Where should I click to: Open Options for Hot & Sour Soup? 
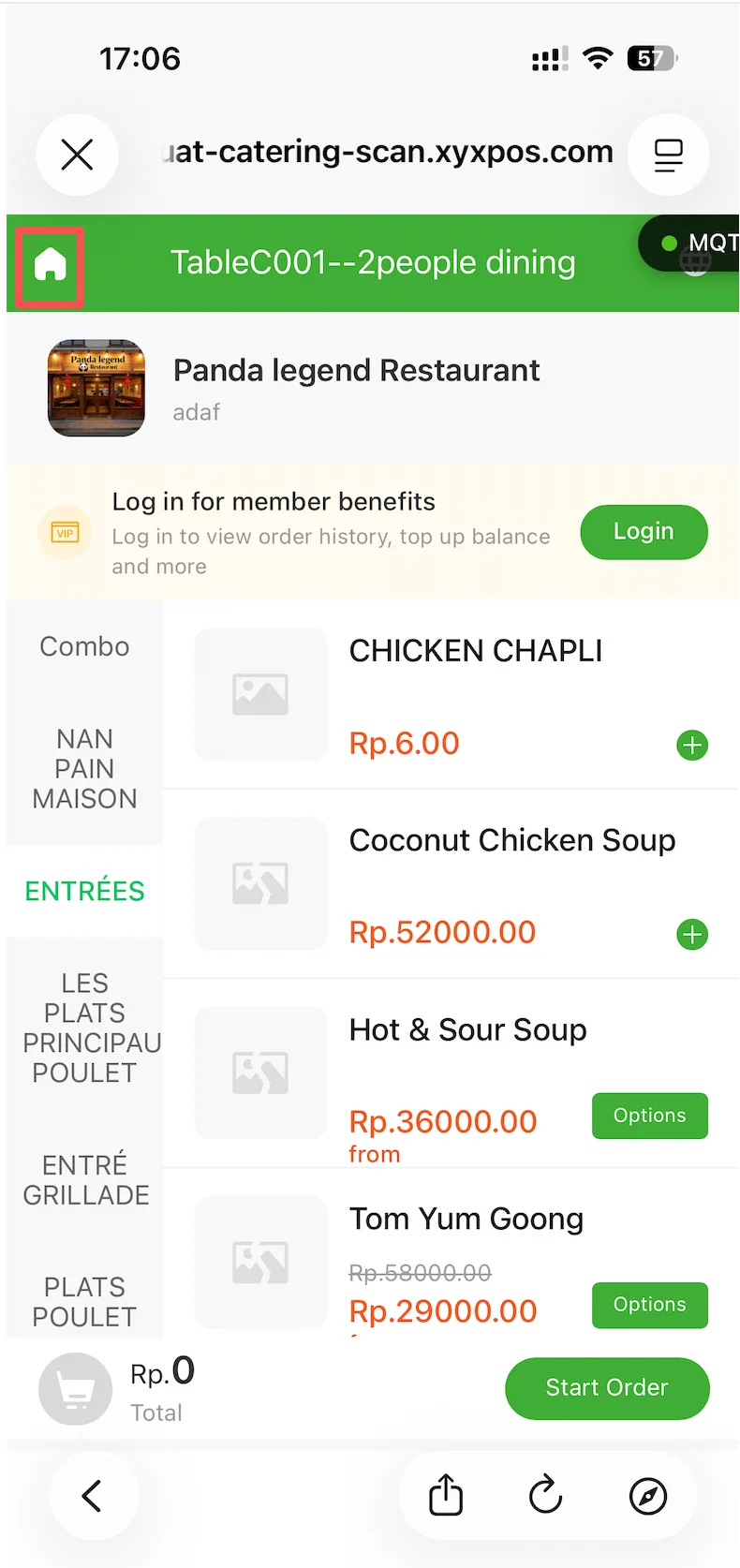(x=650, y=1116)
